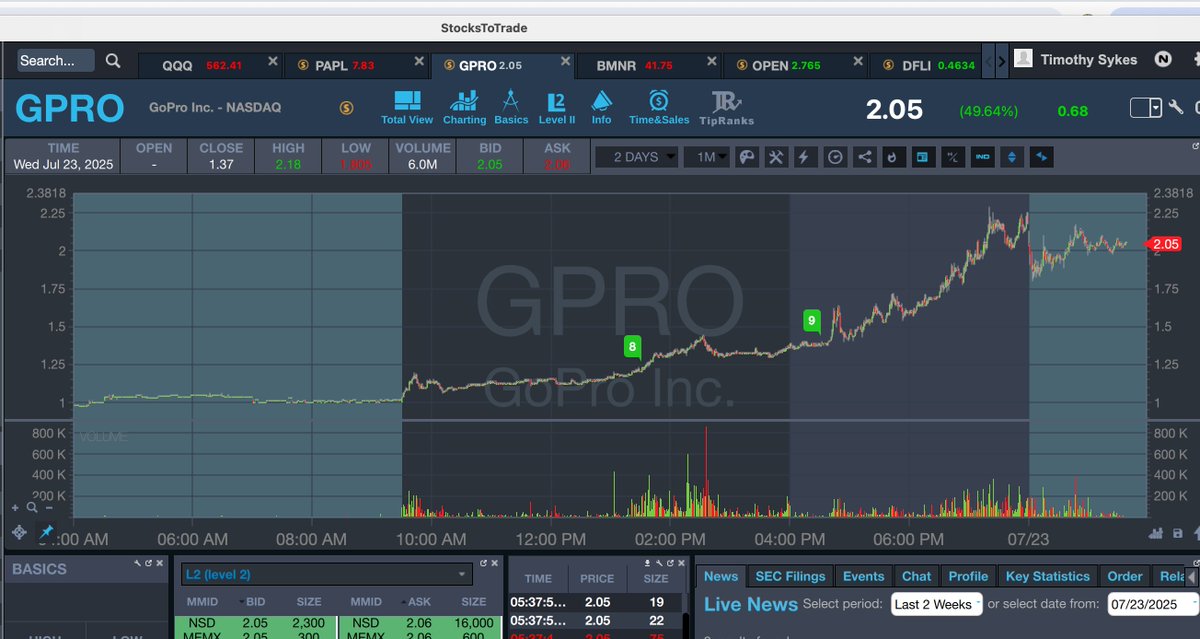Click the search magnifier icon
This screenshot has height=639, width=1200.
pos(113,61)
